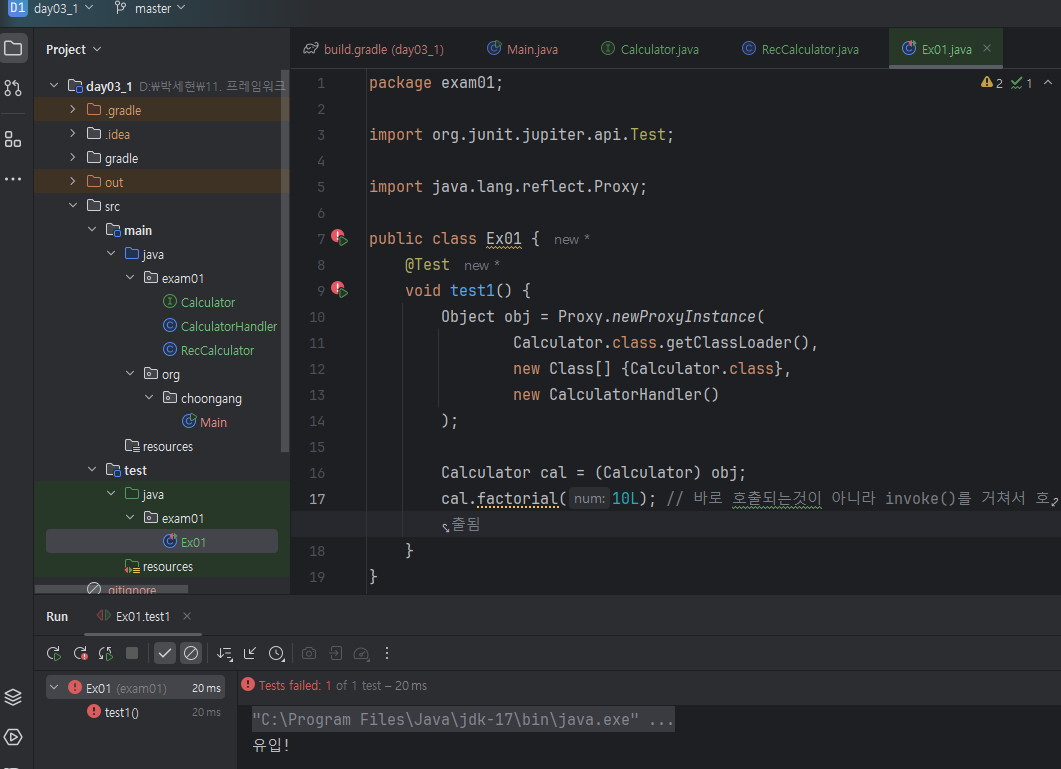Click the camera snapshot icon in Run toolbar
1061x769 pixels.
click(309, 653)
